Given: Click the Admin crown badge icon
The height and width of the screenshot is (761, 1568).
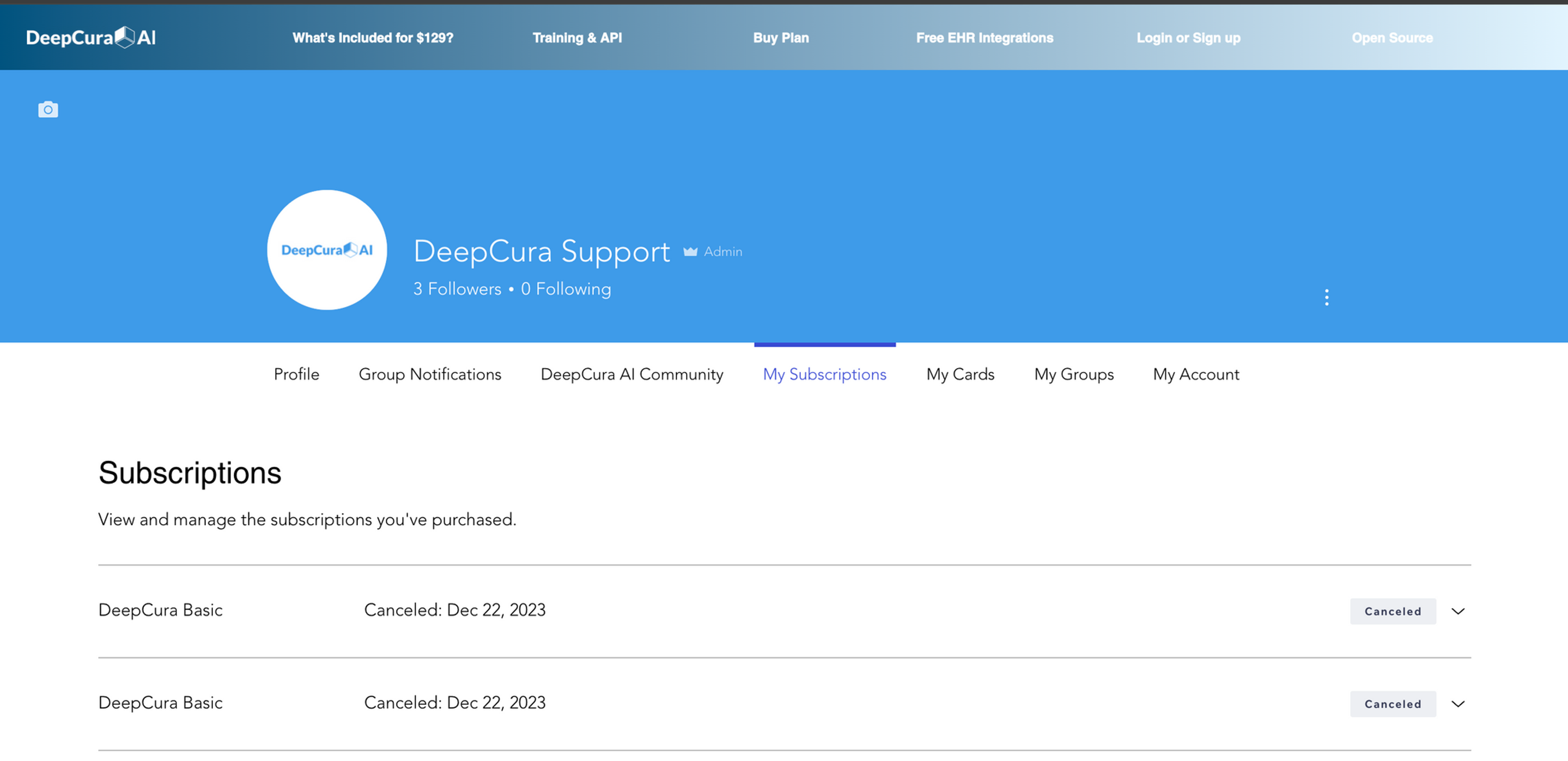Looking at the screenshot, I should click(690, 251).
